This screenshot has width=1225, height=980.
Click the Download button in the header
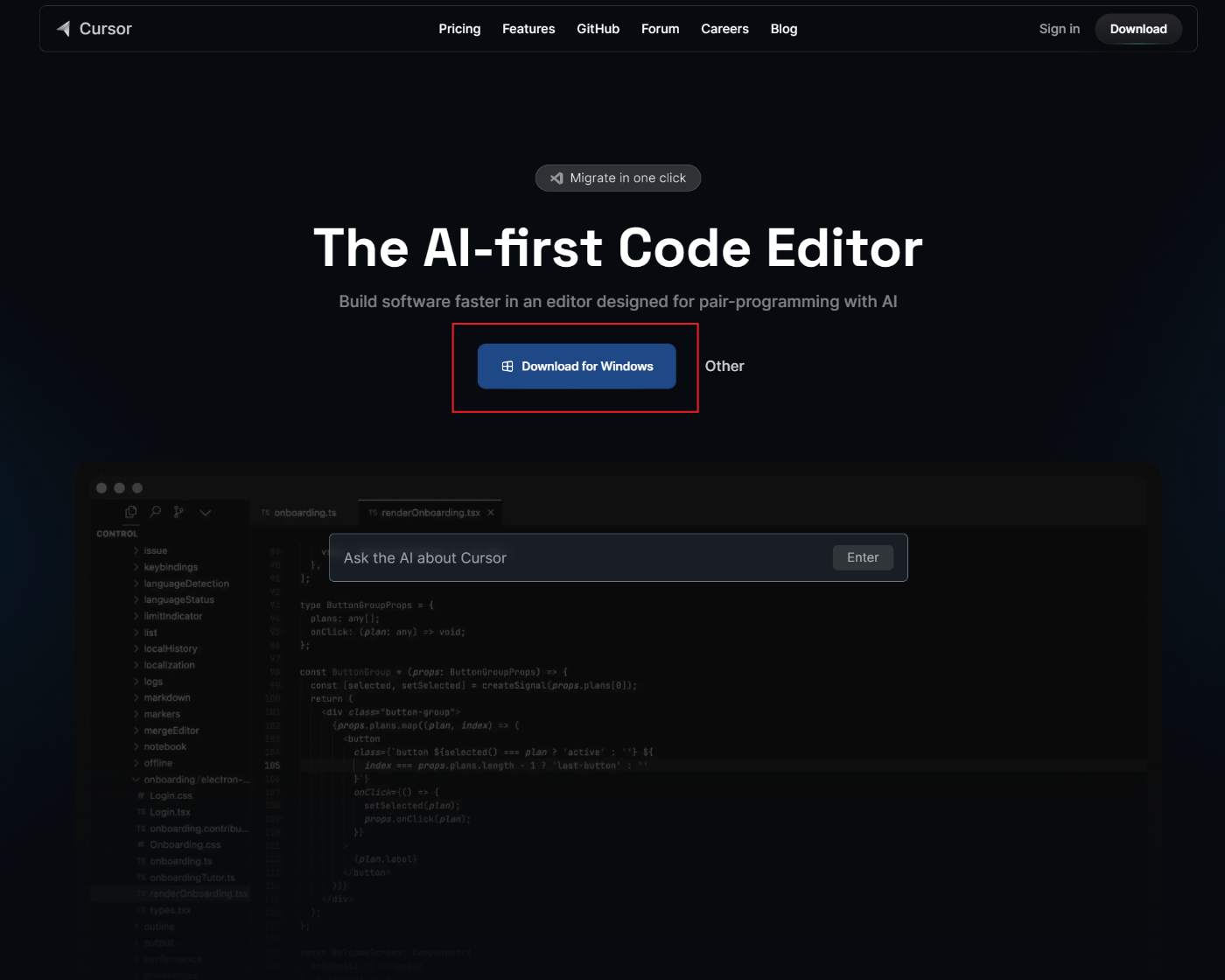click(x=1138, y=29)
